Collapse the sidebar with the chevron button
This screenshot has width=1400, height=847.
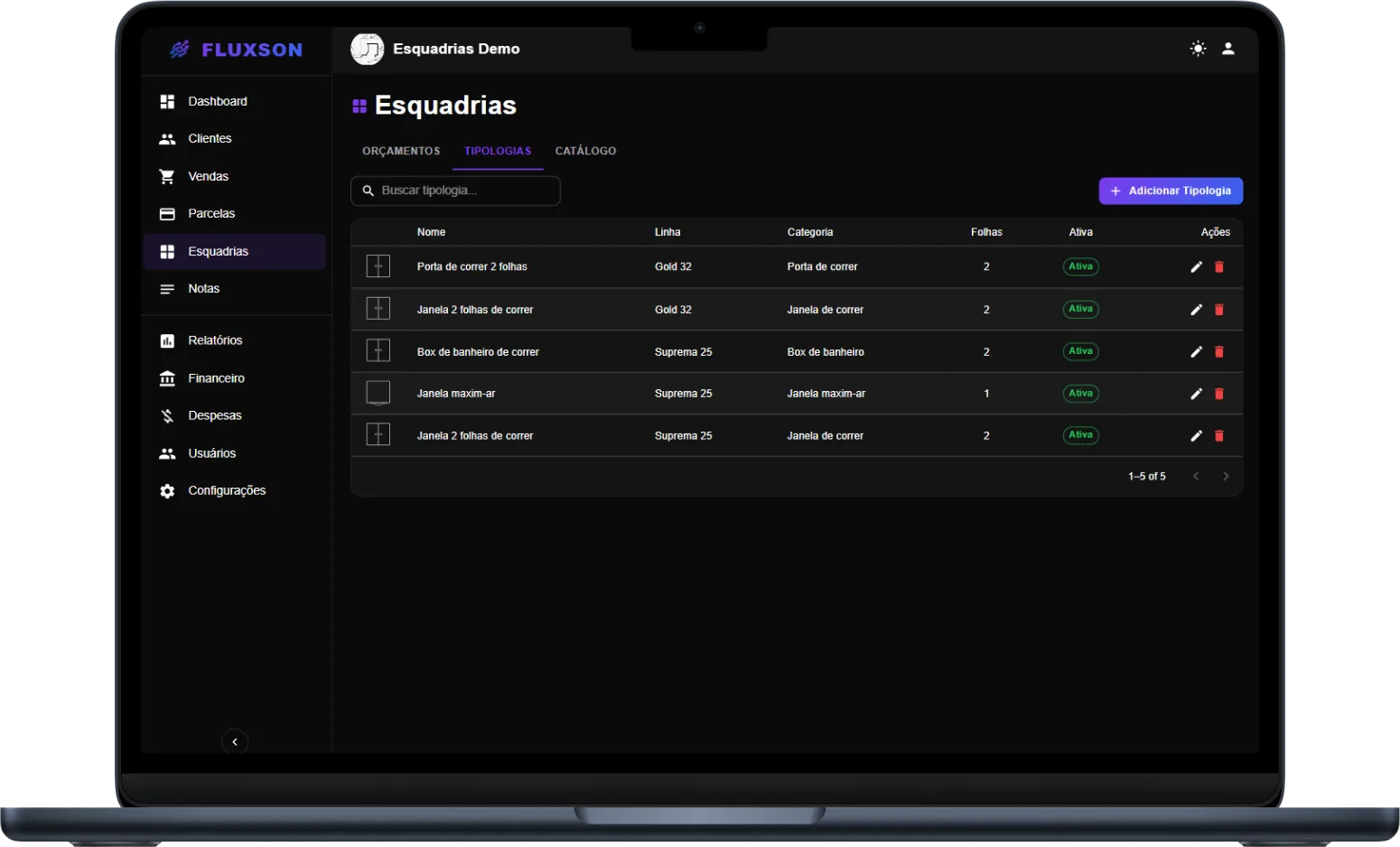(x=235, y=742)
